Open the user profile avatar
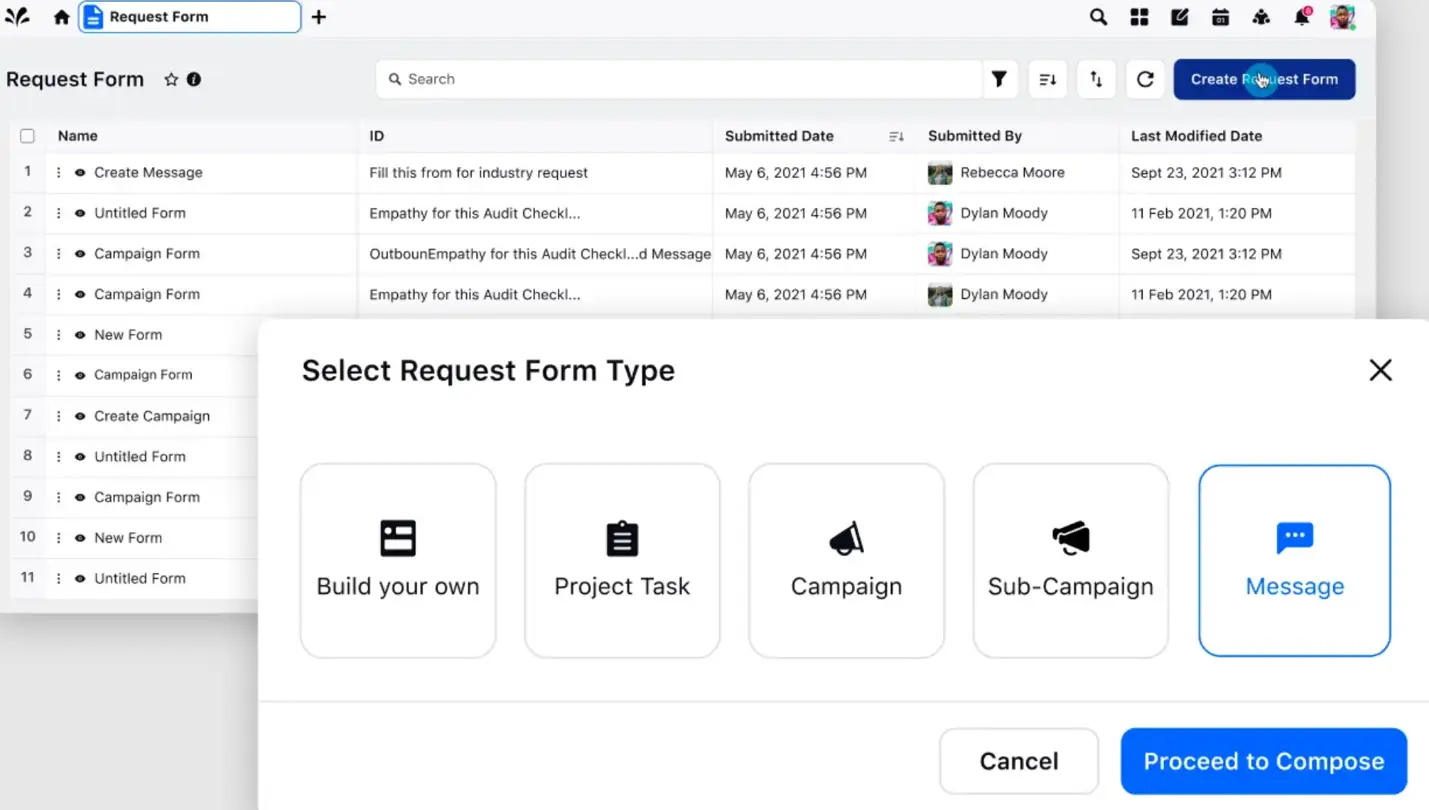Screen dimensions: 1429x810 1342,17
